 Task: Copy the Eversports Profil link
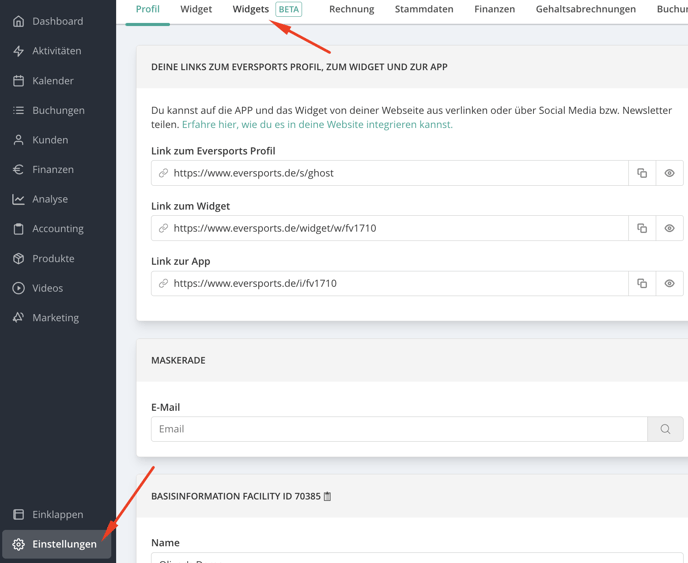pos(642,173)
